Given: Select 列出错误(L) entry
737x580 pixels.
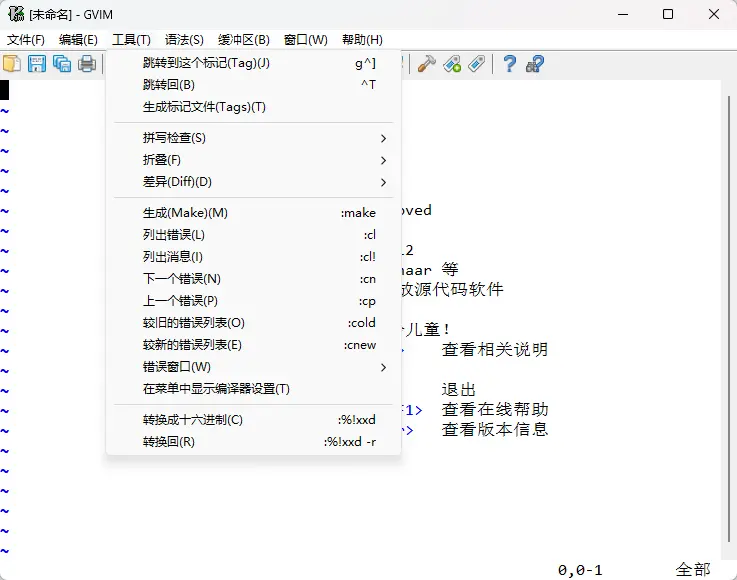Looking at the screenshot, I should [x=253, y=235].
